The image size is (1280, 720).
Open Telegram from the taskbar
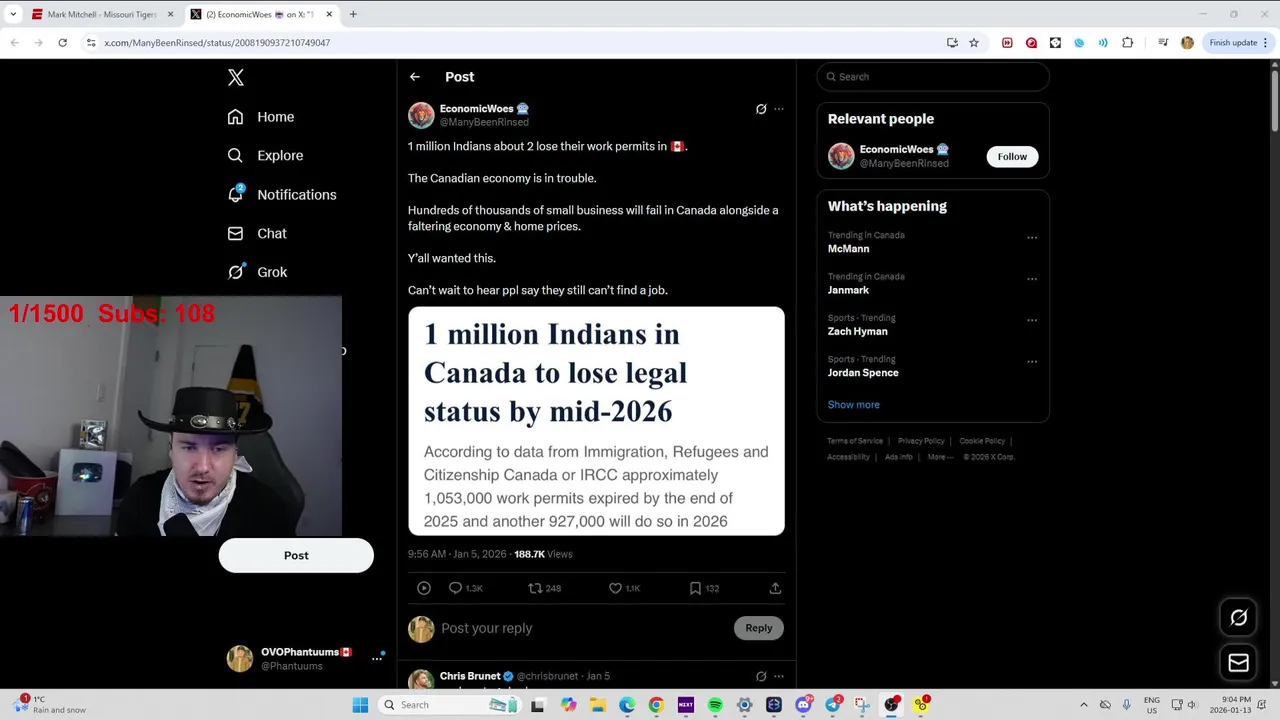click(x=833, y=705)
